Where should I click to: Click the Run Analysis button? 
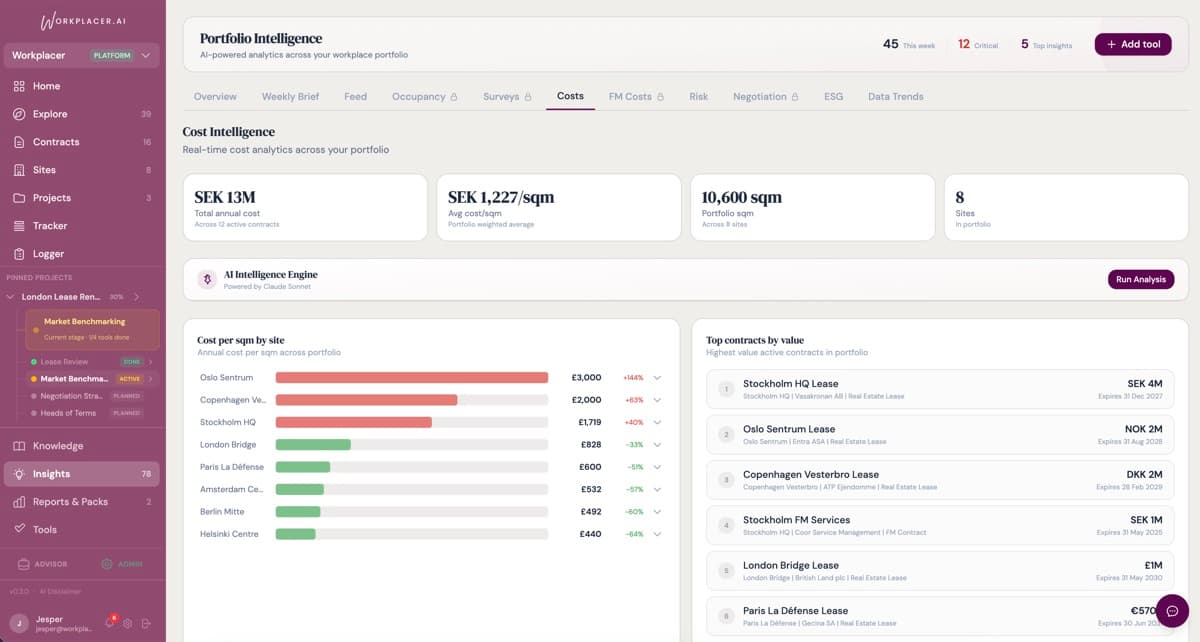1141,280
